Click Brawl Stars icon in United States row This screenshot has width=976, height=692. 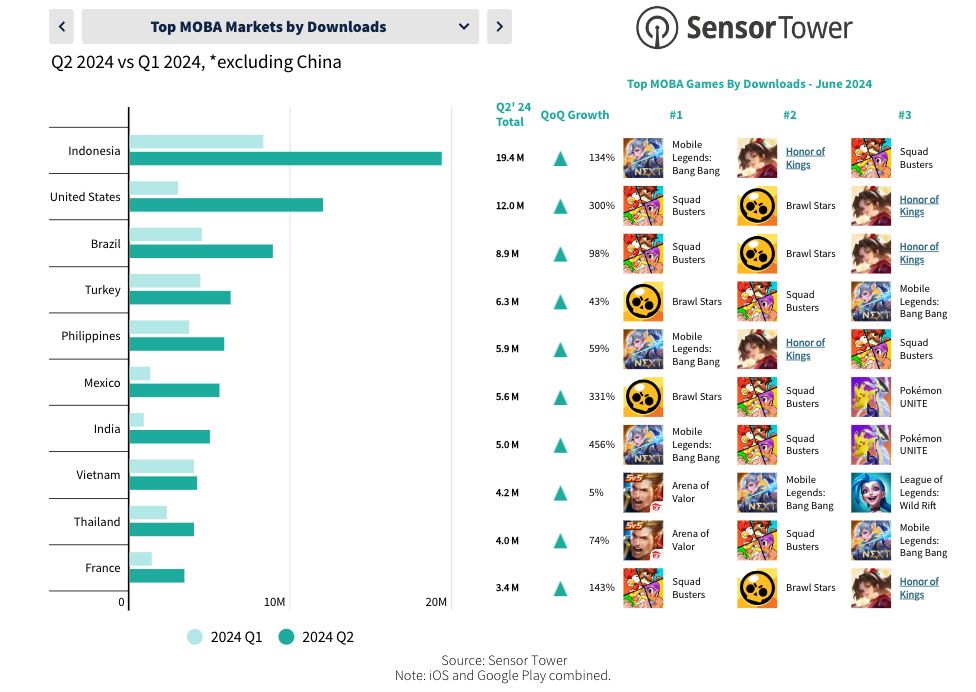point(757,206)
